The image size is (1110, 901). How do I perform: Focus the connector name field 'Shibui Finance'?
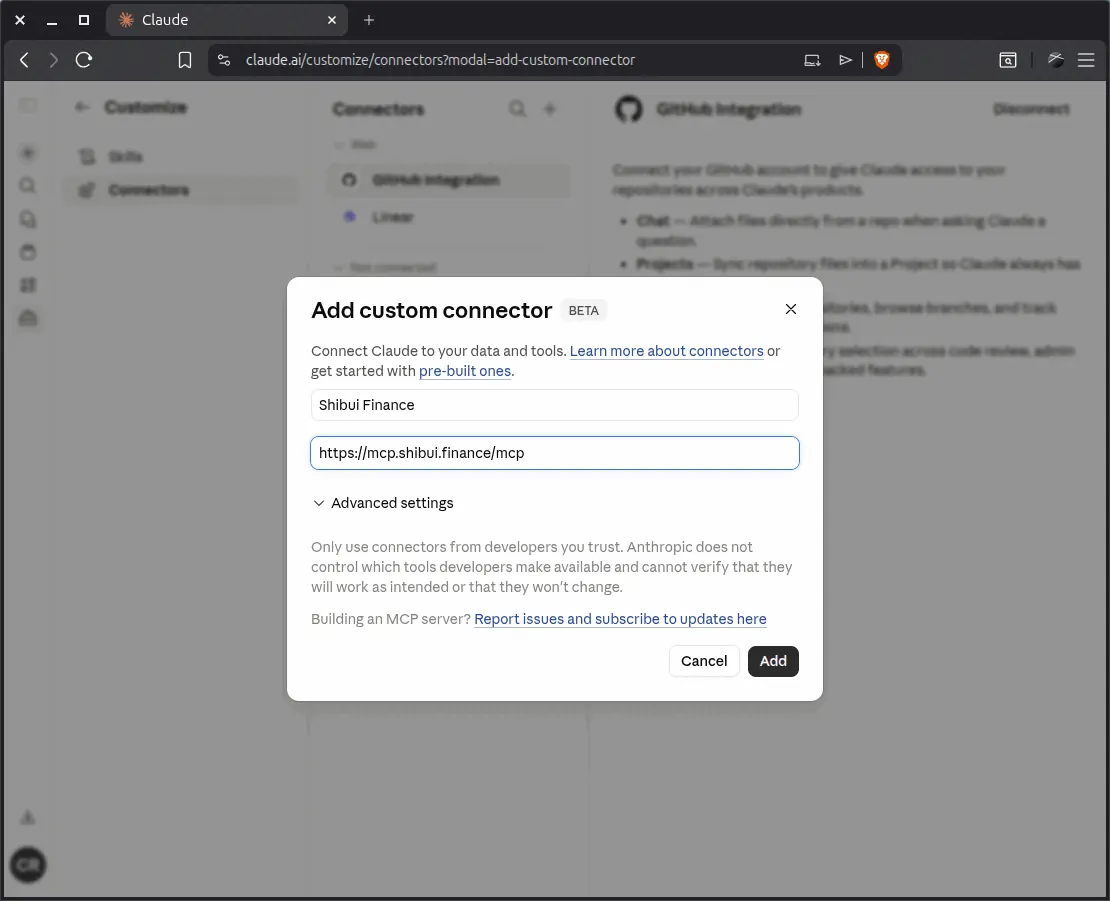click(554, 405)
